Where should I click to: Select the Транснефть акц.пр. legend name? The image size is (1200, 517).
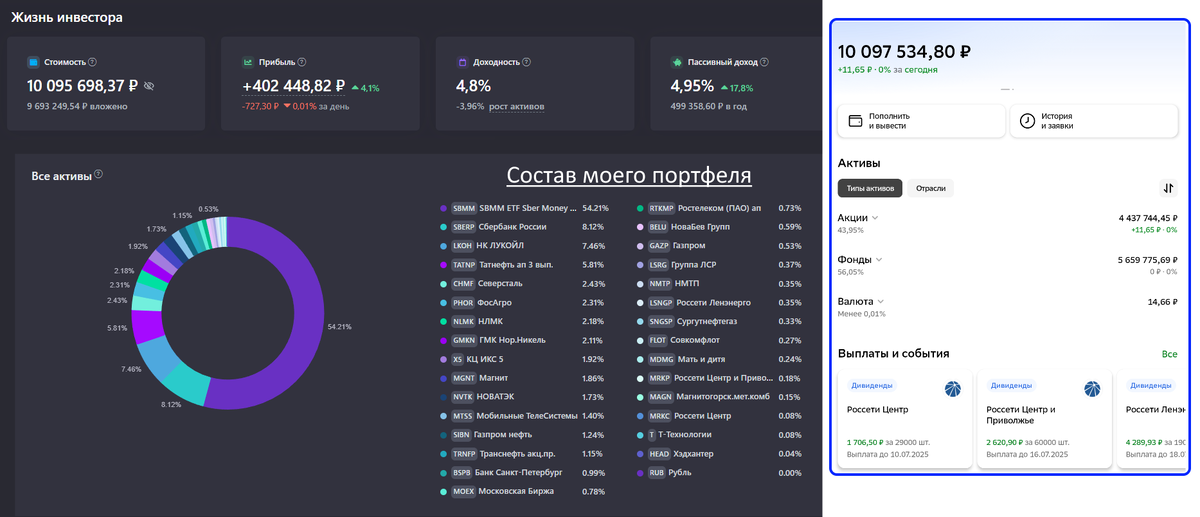click(x=520, y=454)
